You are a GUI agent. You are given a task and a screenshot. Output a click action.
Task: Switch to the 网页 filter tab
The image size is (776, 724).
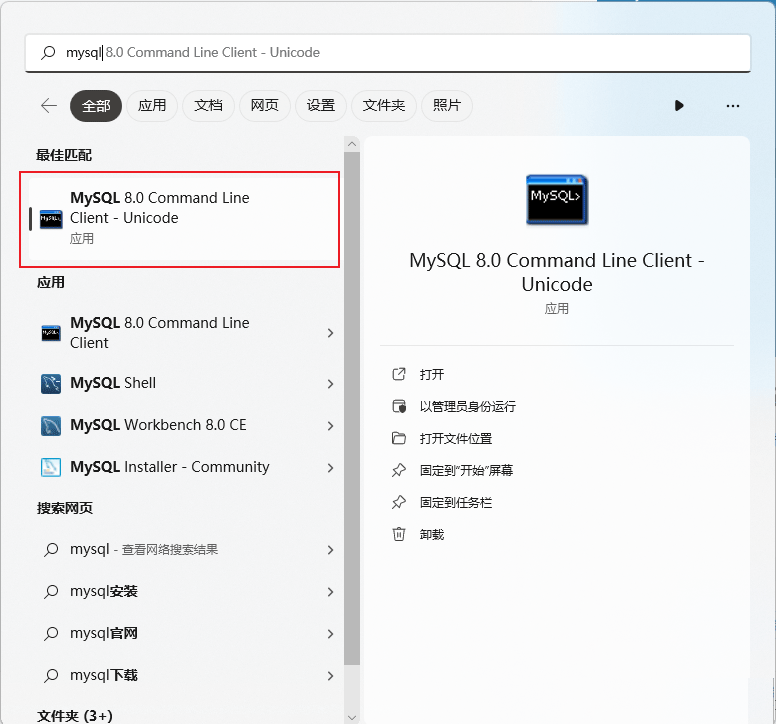[x=265, y=105]
